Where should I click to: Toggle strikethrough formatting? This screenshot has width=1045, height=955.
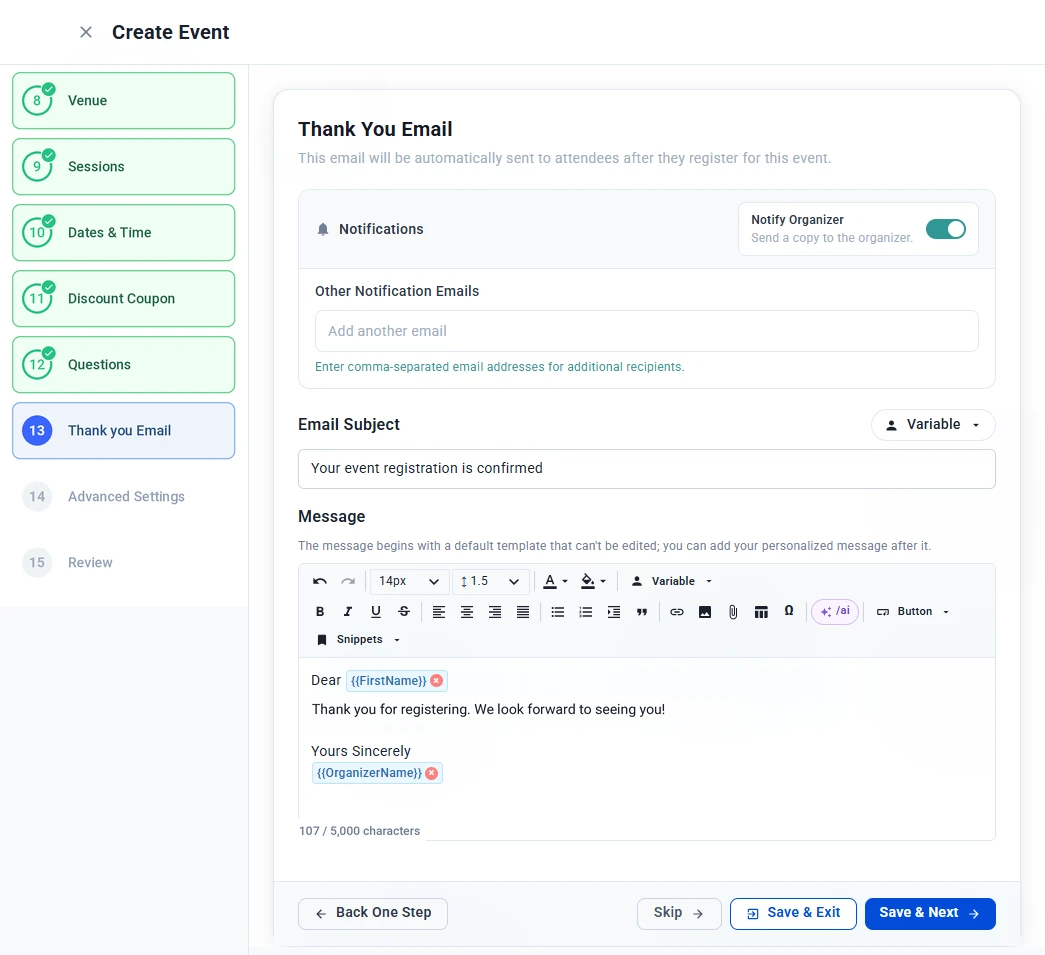click(404, 612)
